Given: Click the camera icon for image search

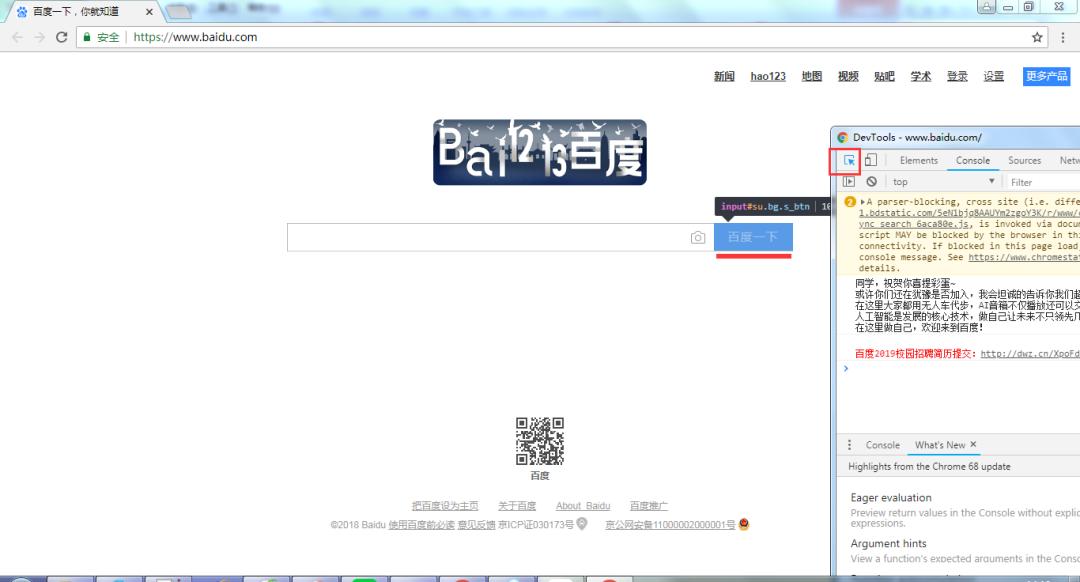Looking at the screenshot, I should 697,237.
